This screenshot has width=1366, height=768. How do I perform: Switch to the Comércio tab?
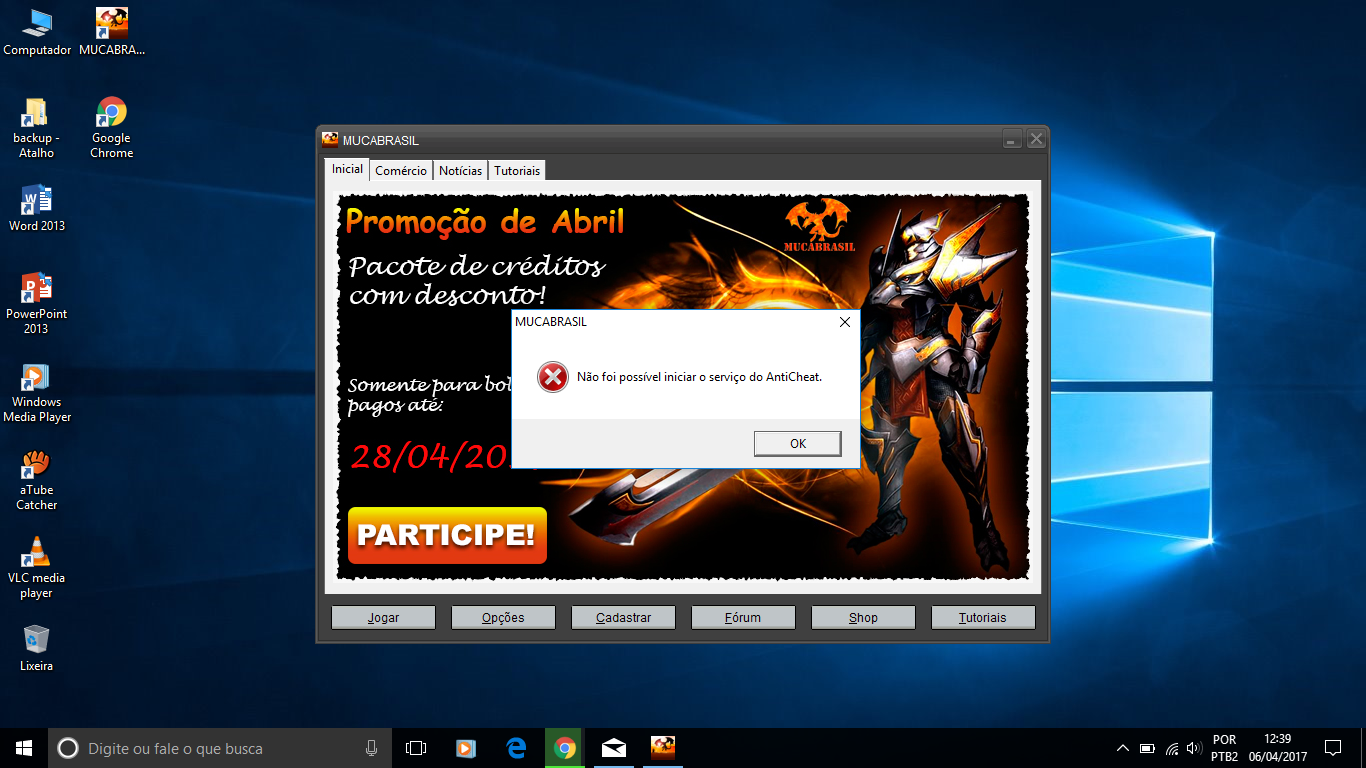[x=401, y=171]
